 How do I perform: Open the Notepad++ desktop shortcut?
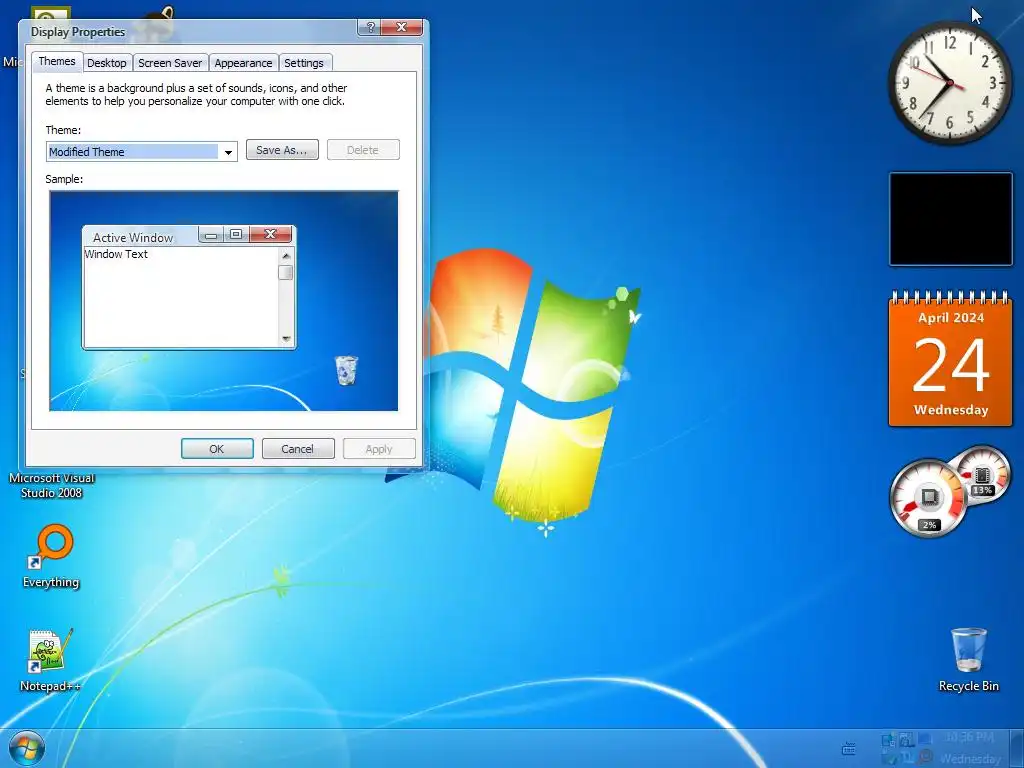click(x=50, y=659)
